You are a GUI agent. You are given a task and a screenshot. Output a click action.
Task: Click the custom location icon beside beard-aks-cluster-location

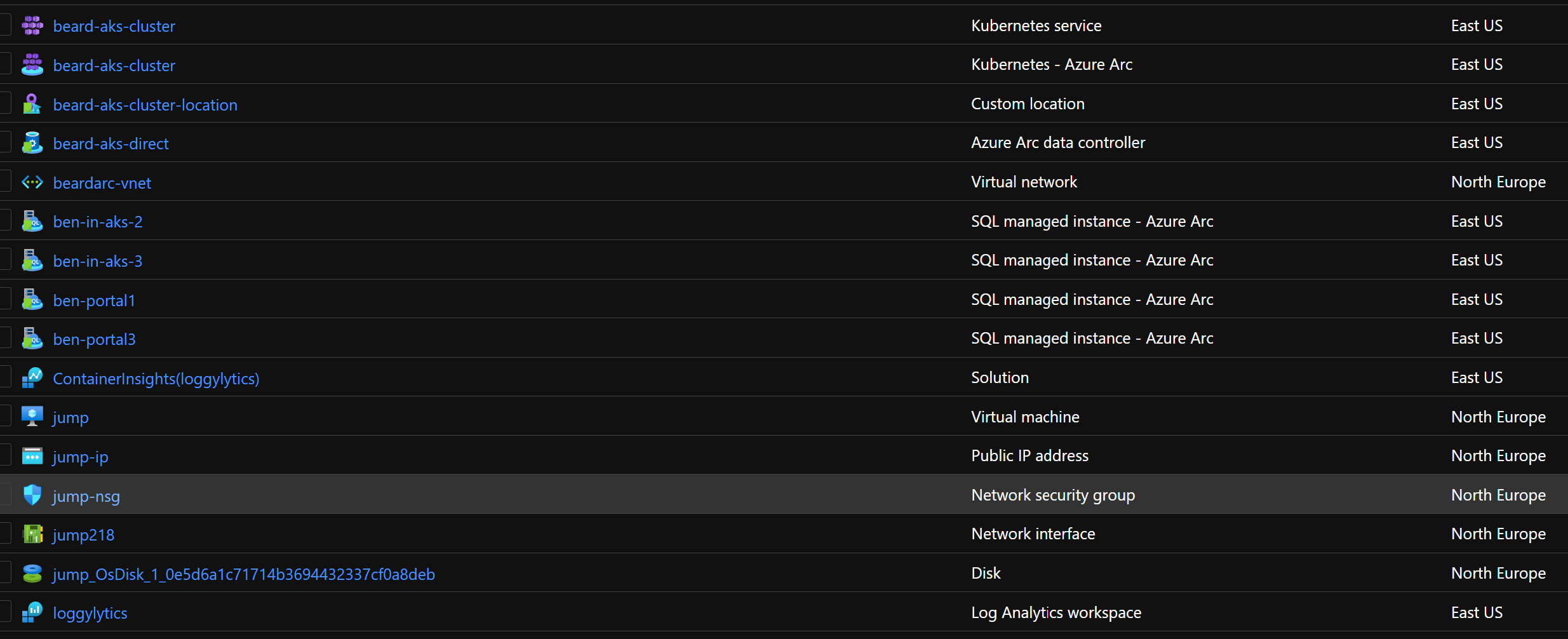coord(32,104)
